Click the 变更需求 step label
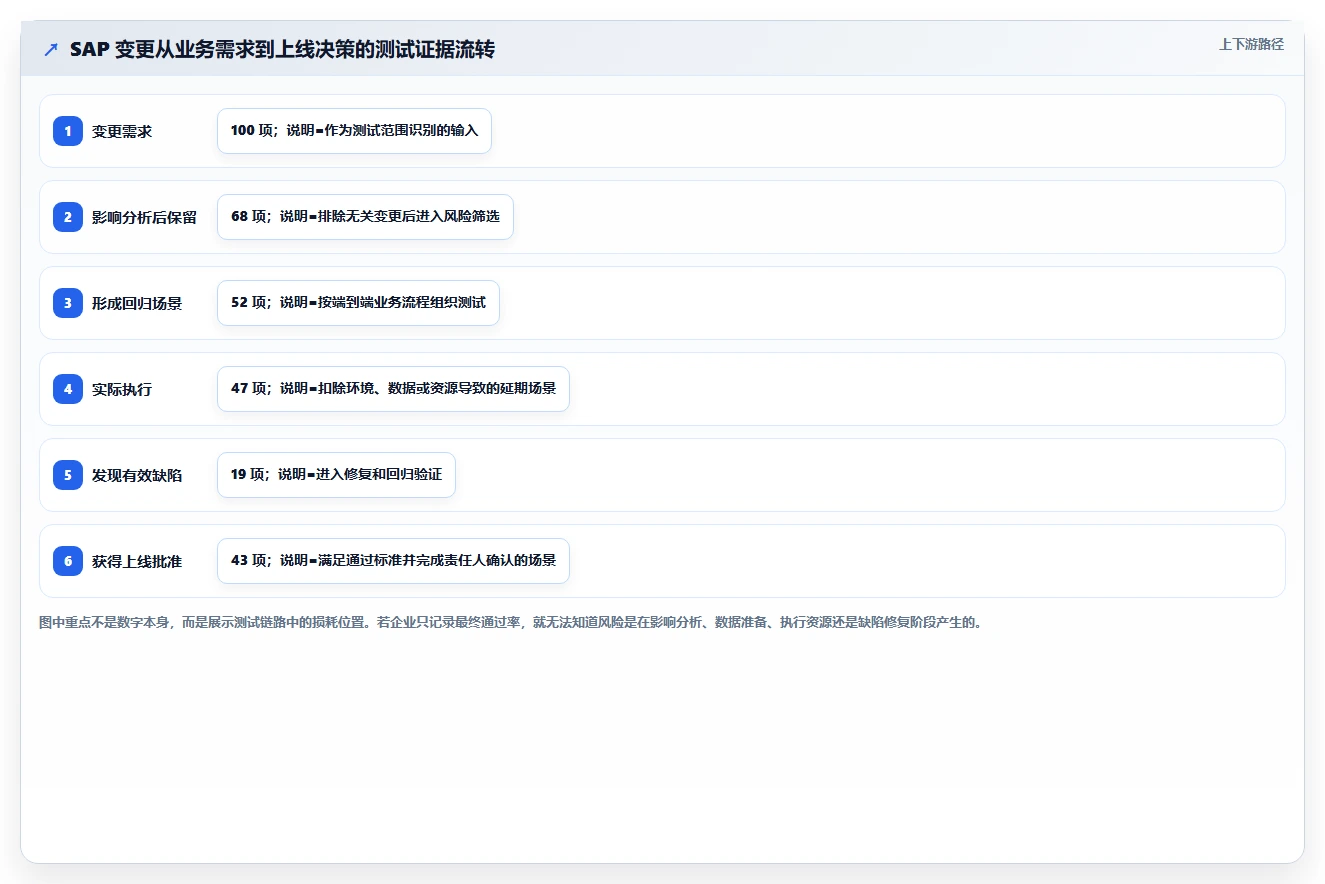Viewport: 1325px width, 884px height. (x=122, y=131)
